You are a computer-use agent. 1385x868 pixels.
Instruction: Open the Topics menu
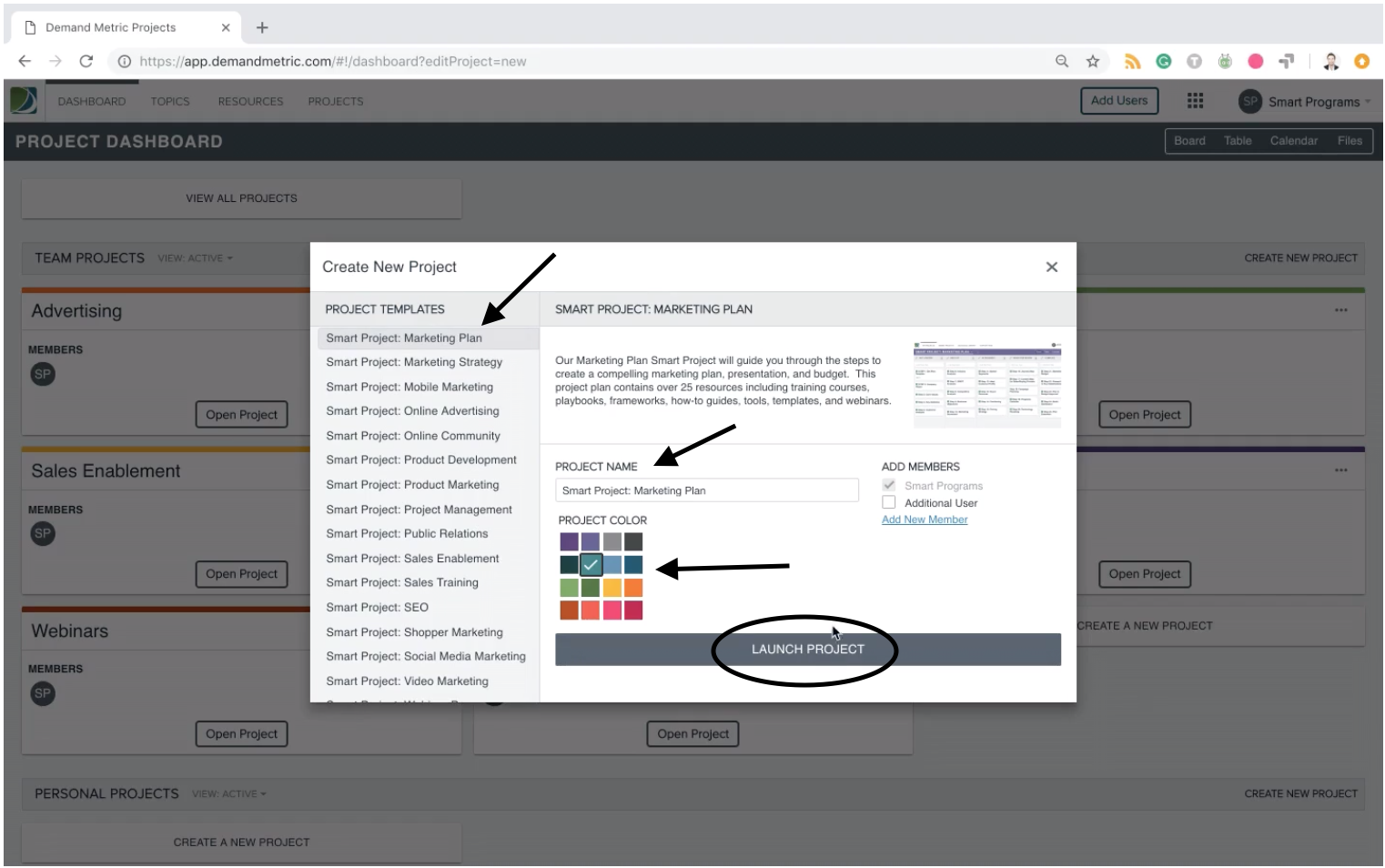(x=170, y=101)
